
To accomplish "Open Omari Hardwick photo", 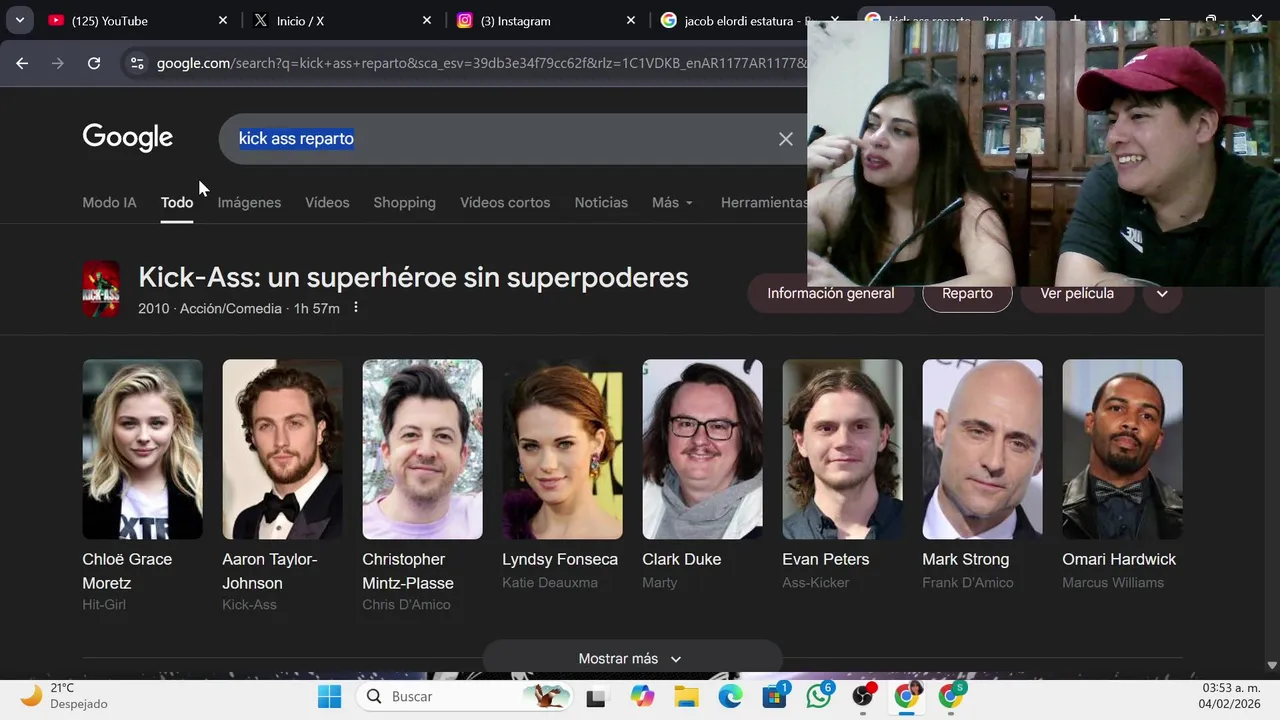I will [1122, 449].
